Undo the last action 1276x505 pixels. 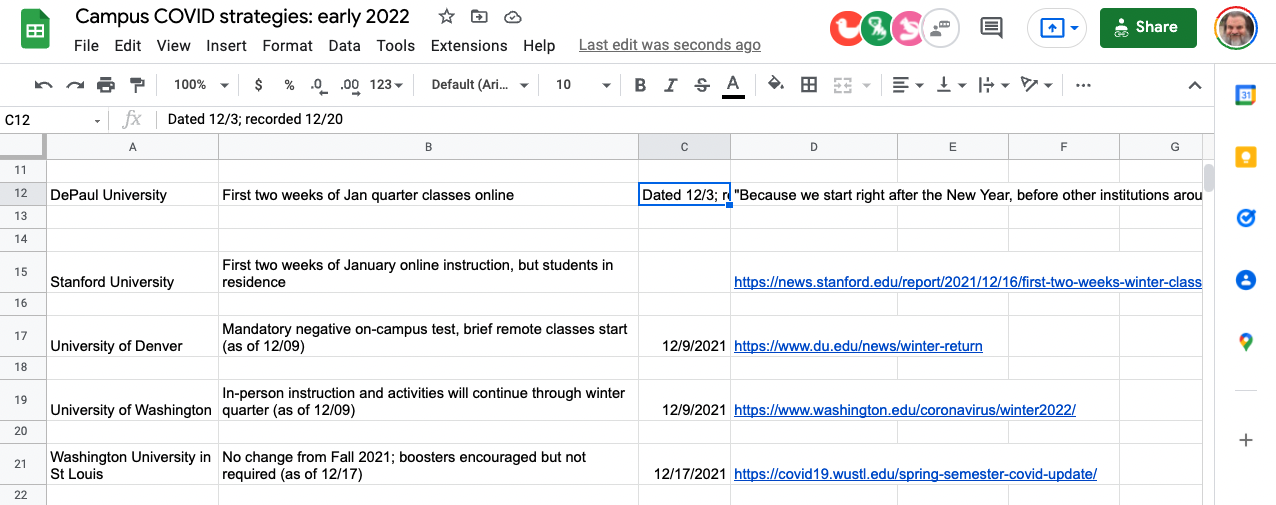(43, 85)
